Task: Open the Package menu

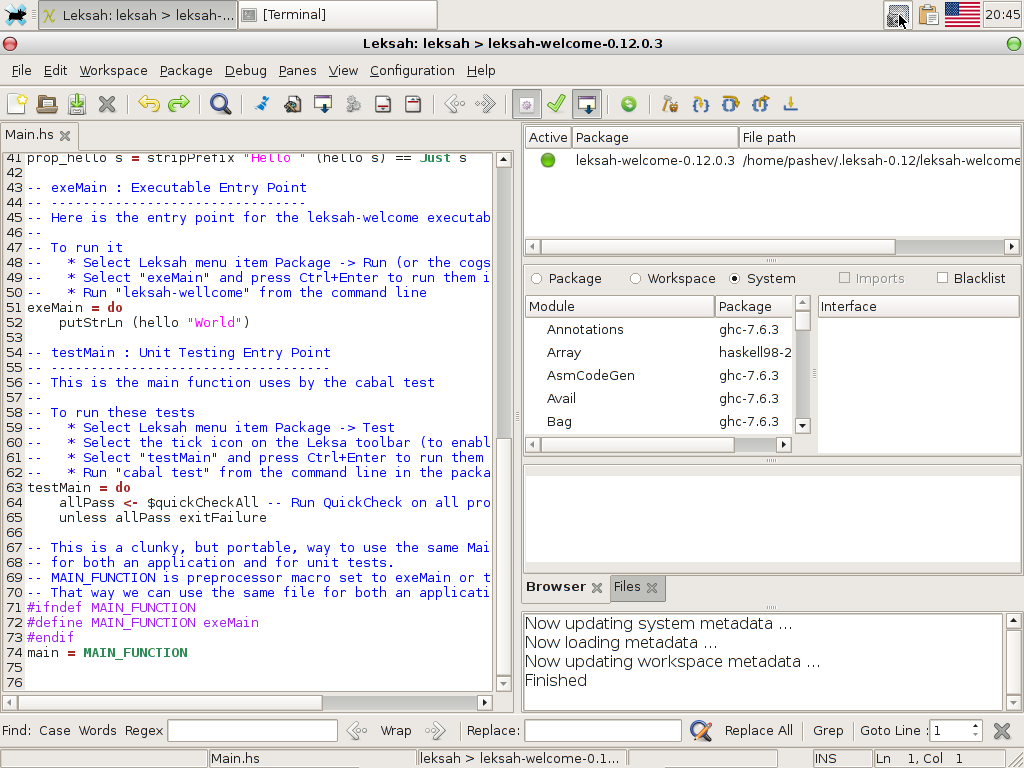Action: [x=186, y=71]
